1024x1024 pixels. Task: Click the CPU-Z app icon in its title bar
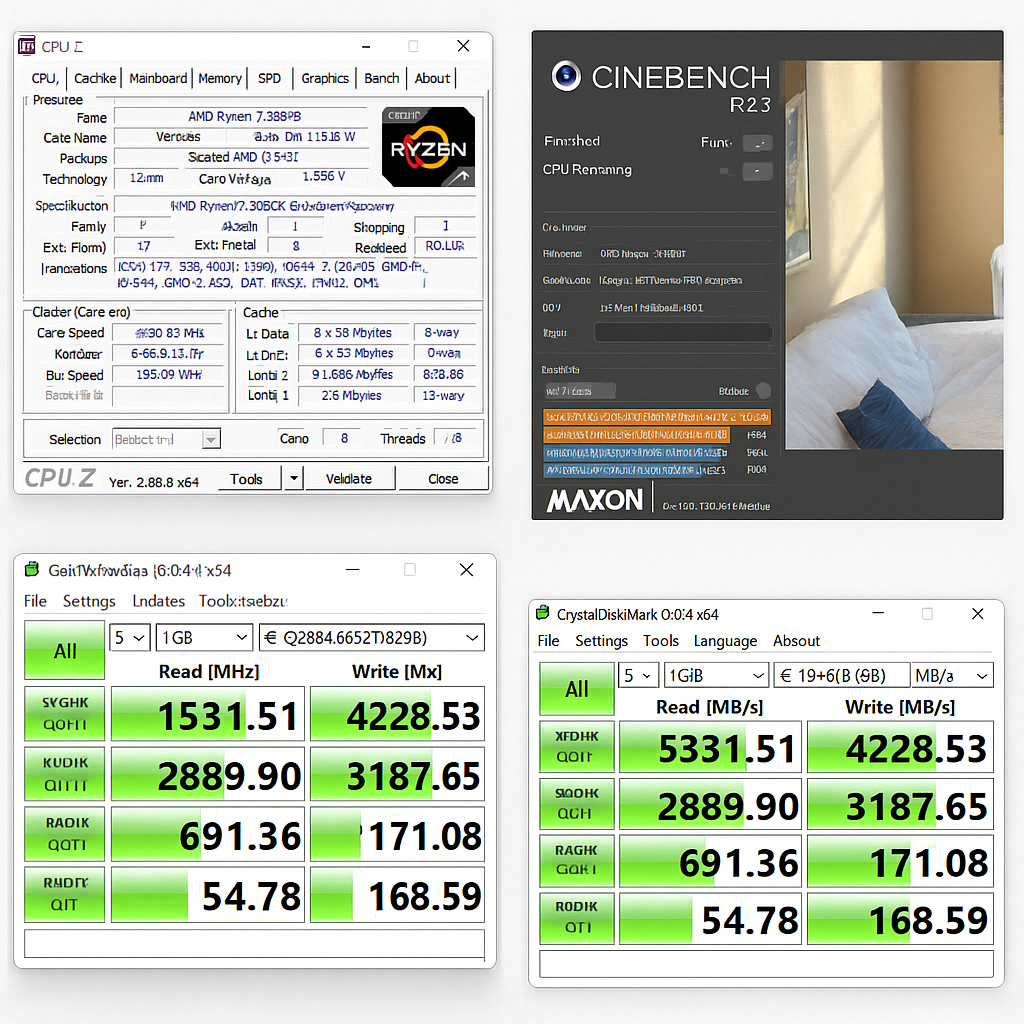coord(27,46)
